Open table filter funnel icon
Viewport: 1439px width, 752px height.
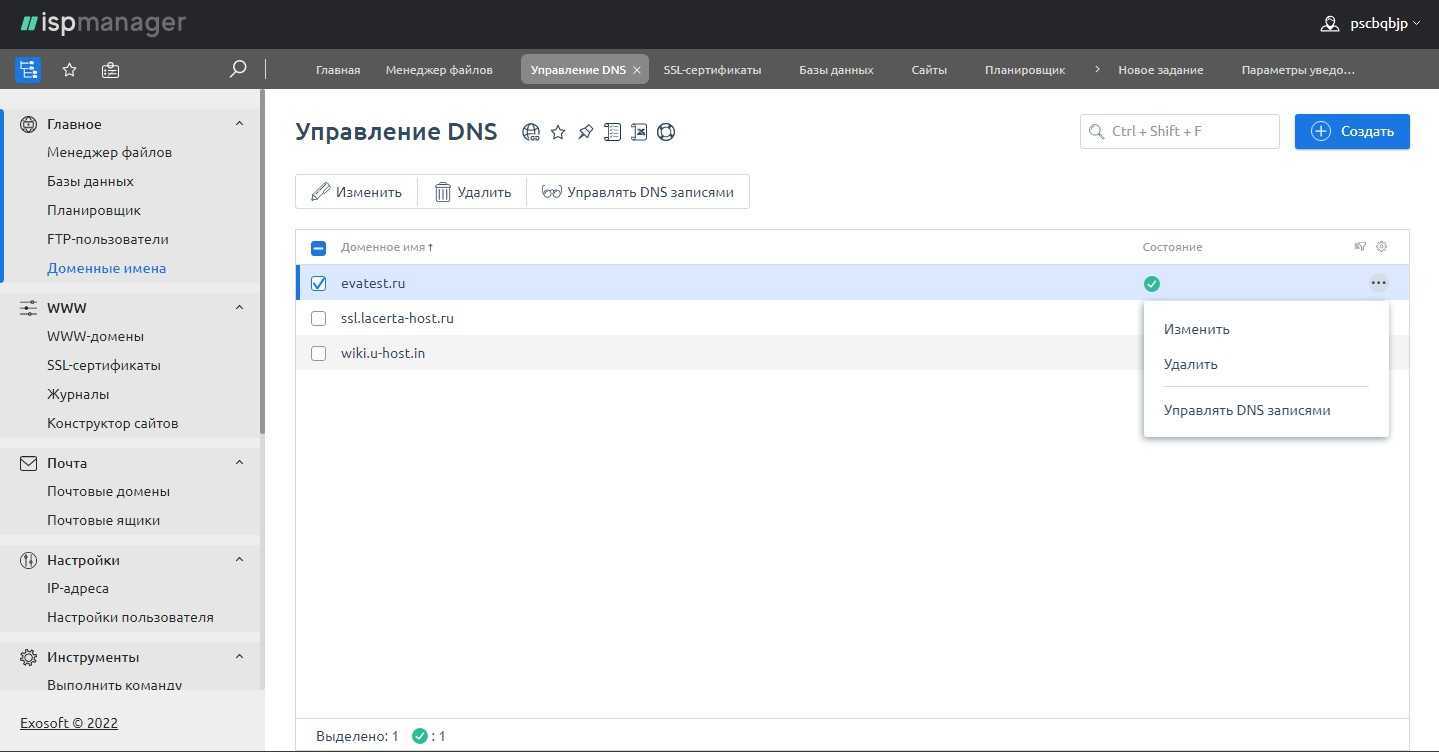coord(1360,247)
